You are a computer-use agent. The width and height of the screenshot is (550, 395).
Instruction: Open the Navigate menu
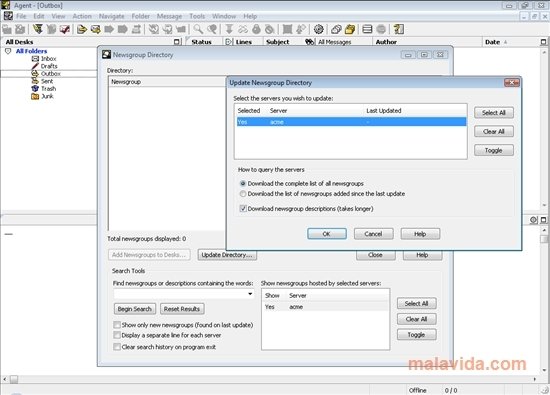coord(112,16)
